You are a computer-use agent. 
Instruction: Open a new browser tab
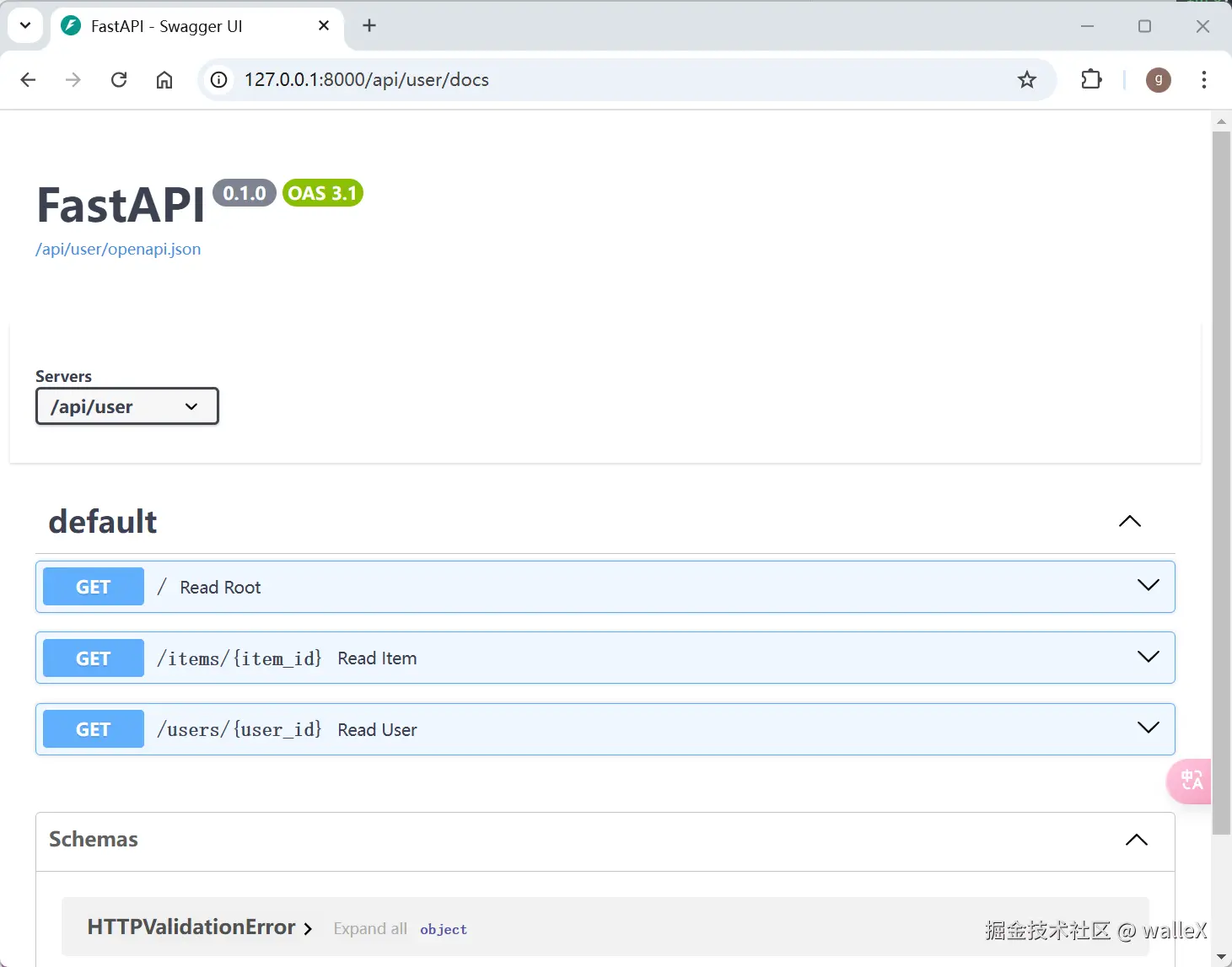[x=369, y=26]
